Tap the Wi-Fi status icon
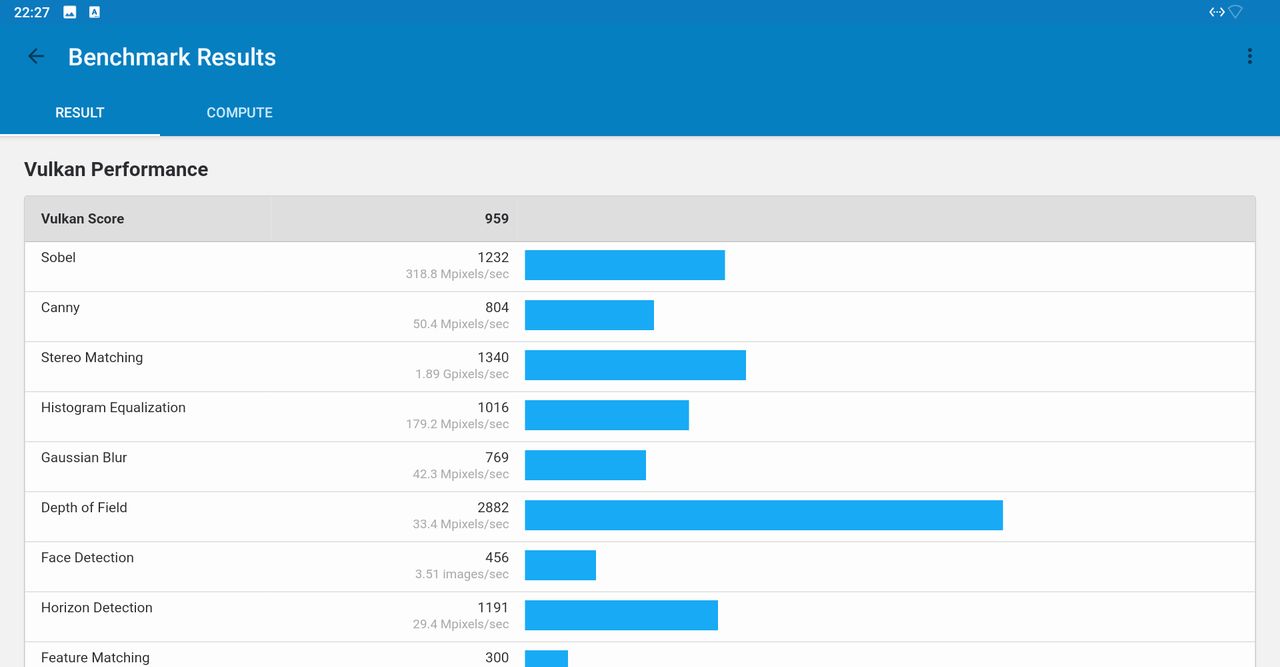1280x667 pixels. (x=1236, y=12)
